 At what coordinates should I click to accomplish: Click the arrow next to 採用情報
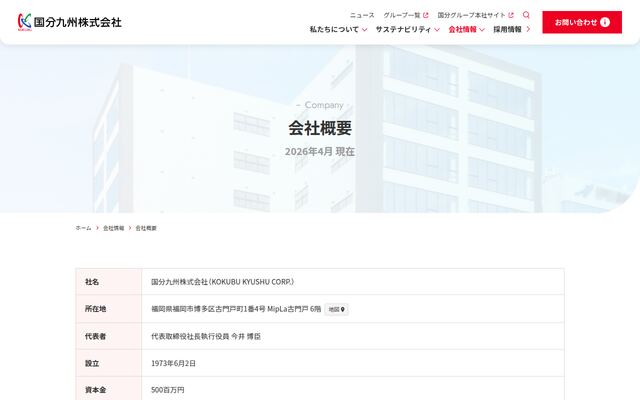(x=528, y=29)
